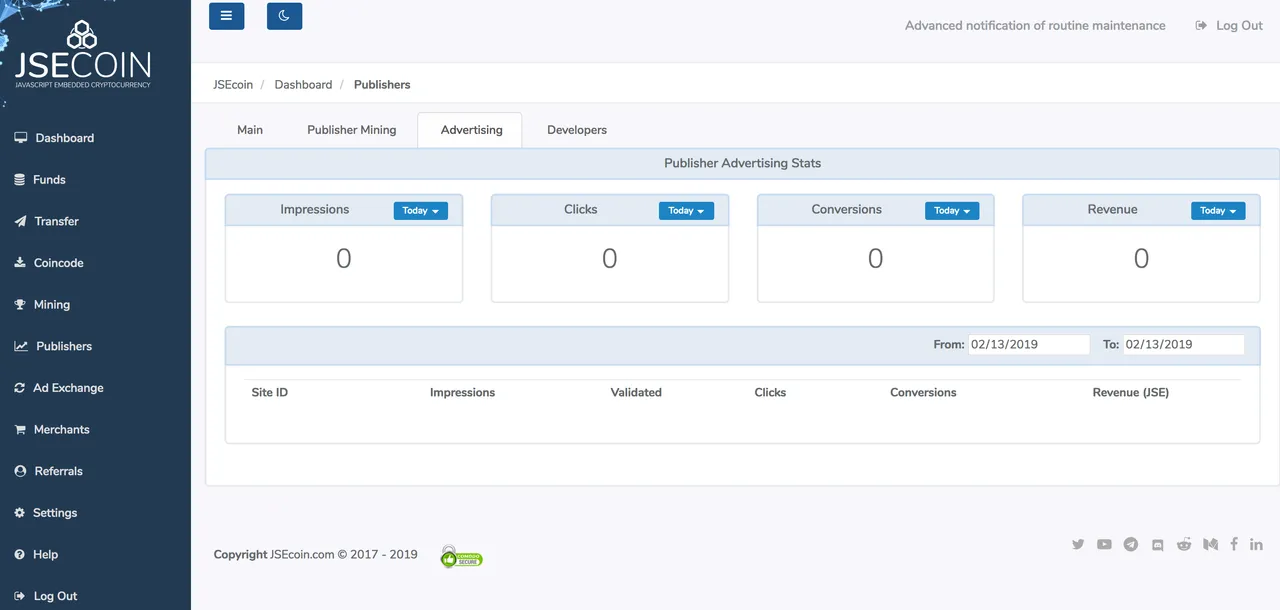1280x610 pixels.
Task: Click the Revenue (JSE) column header
Action: (1131, 393)
